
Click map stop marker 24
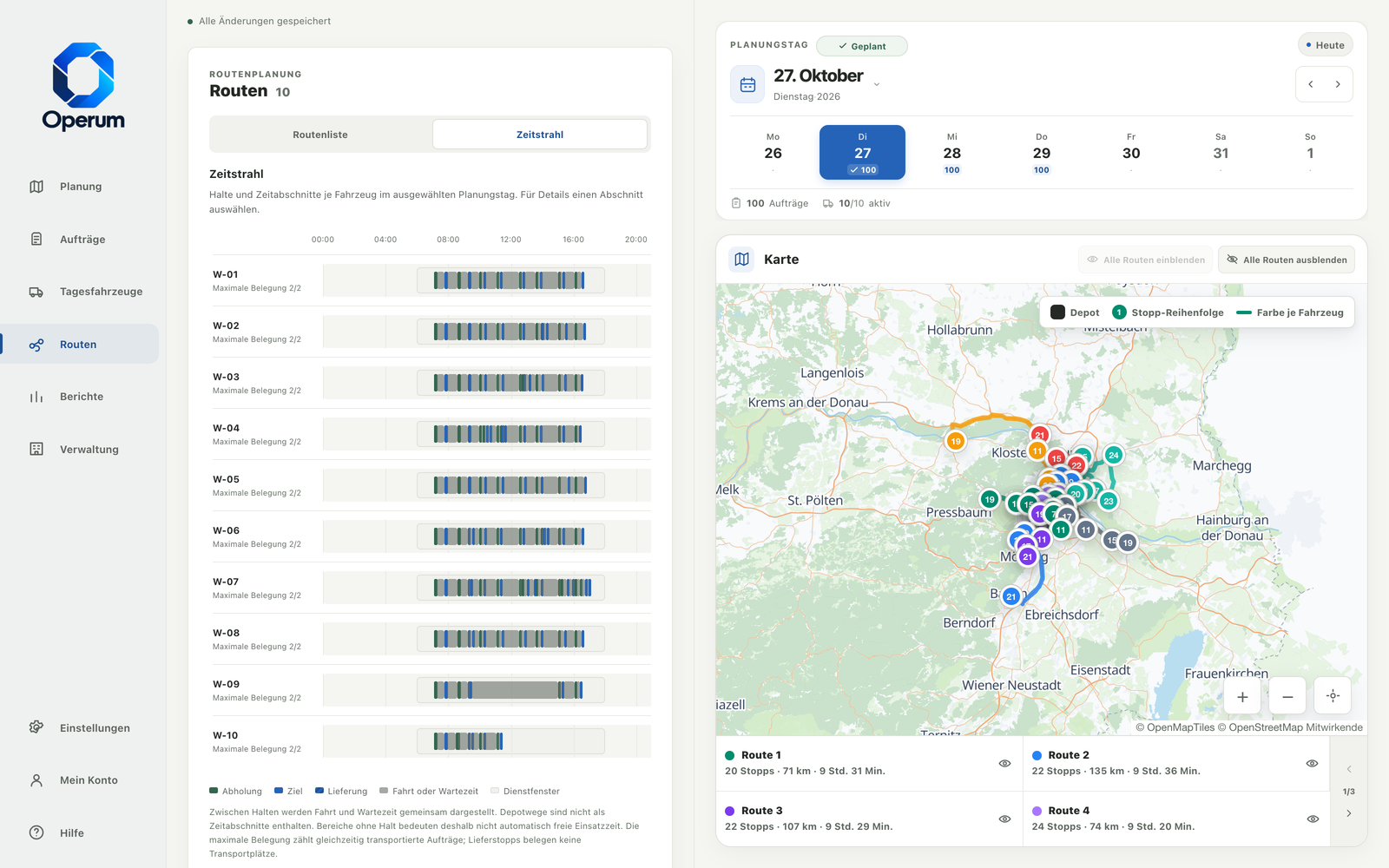(x=1114, y=455)
